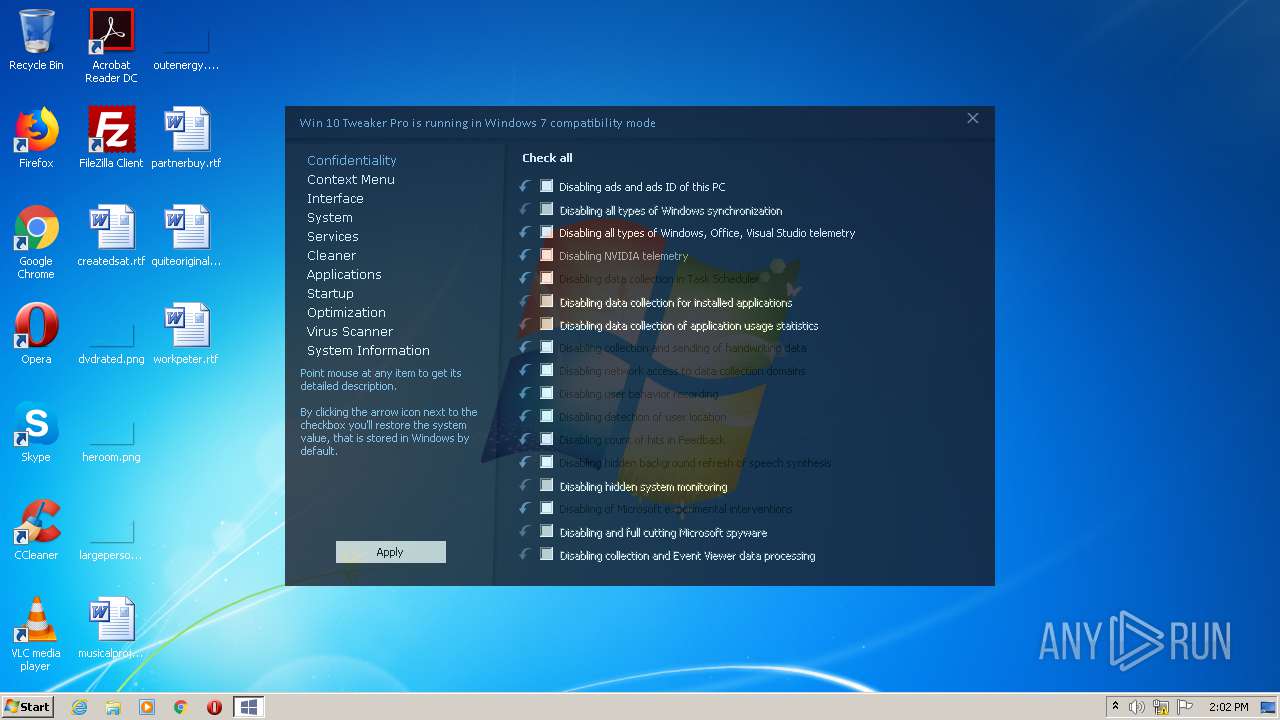Select the Opera desktop icon
The image size is (1280, 720).
tap(36, 334)
